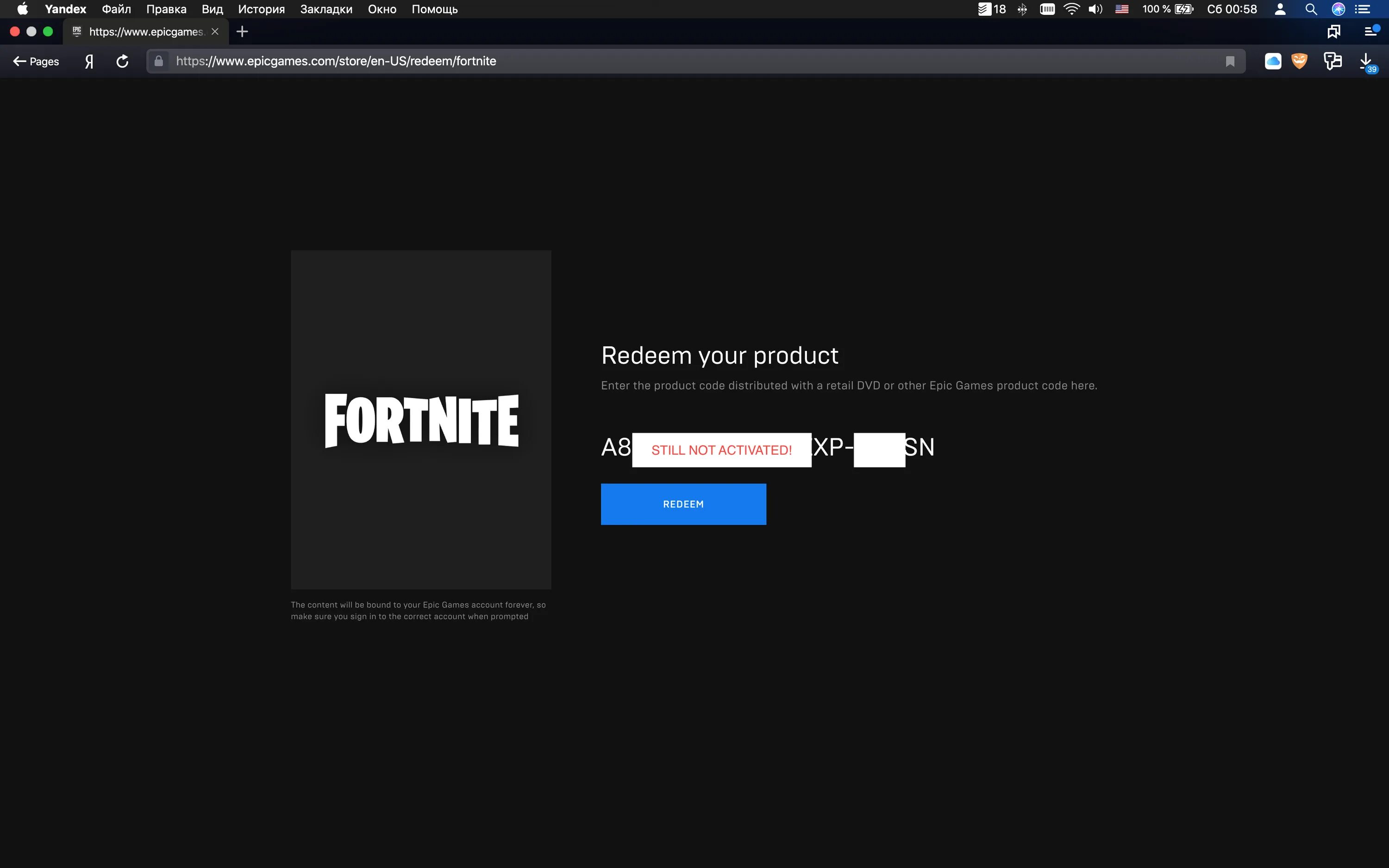Viewport: 1389px width, 868px height.
Task: Open the translator extension icon
Action: coord(1332,61)
